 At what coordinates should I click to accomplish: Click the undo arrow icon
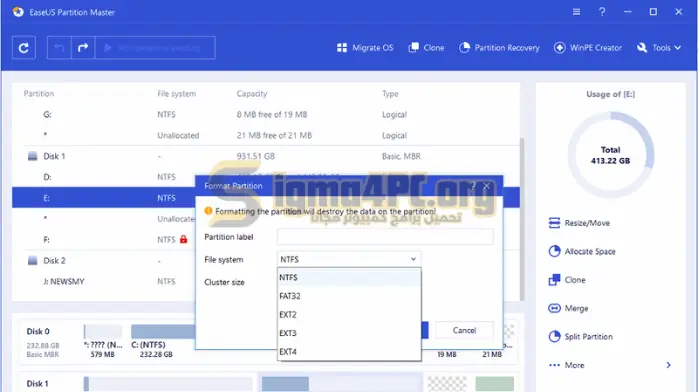coord(59,48)
